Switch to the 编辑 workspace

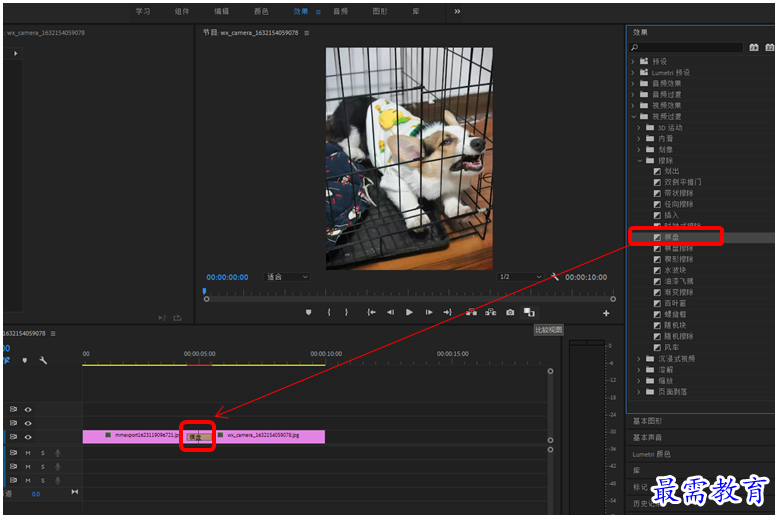coord(221,11)
